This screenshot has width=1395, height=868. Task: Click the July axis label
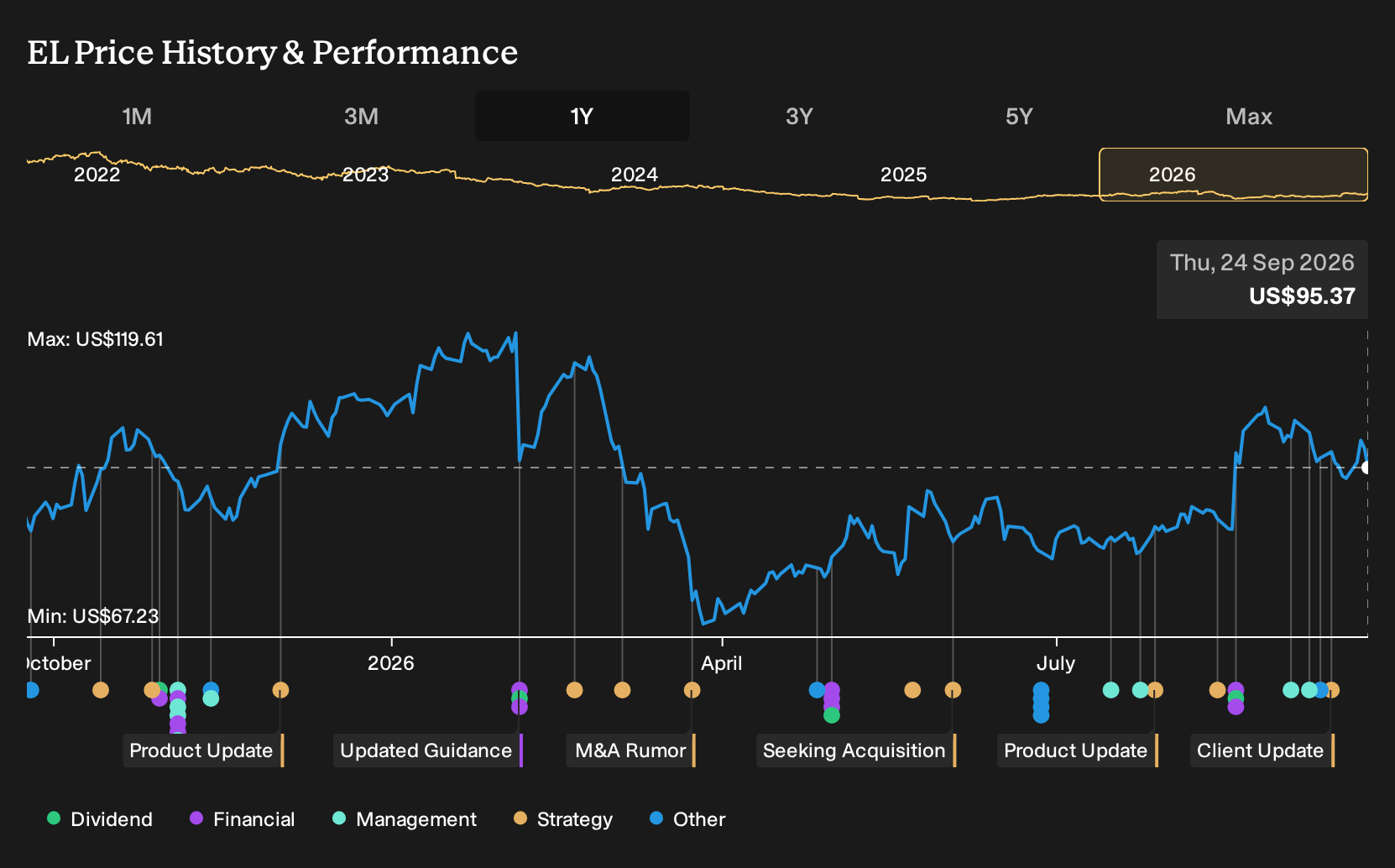1056,663
